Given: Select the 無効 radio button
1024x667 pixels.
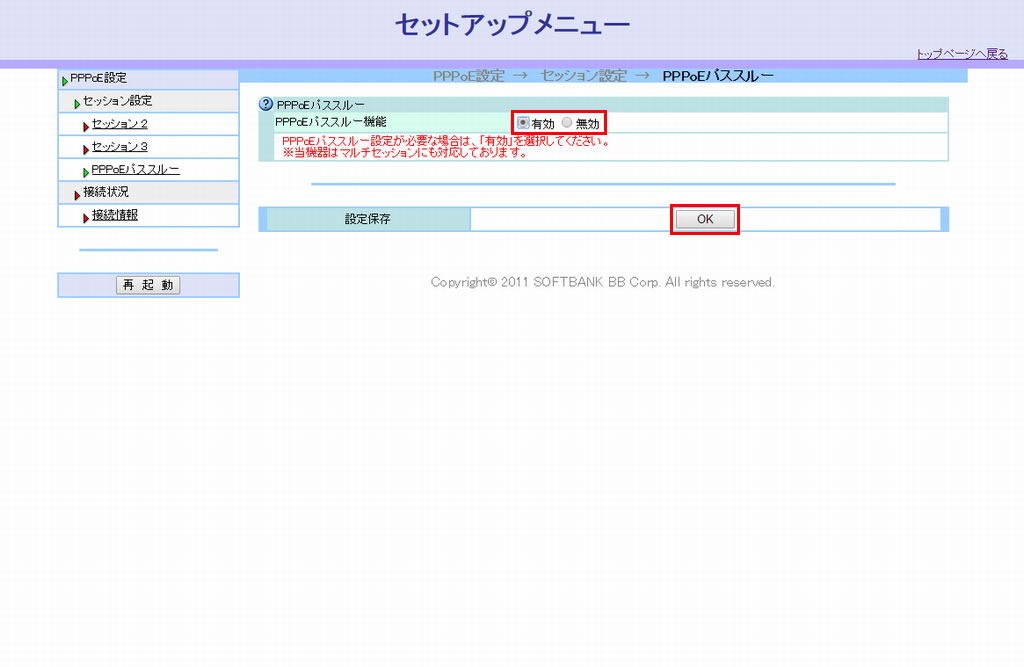Looking at the screenshot, I should tap(567, 122).
